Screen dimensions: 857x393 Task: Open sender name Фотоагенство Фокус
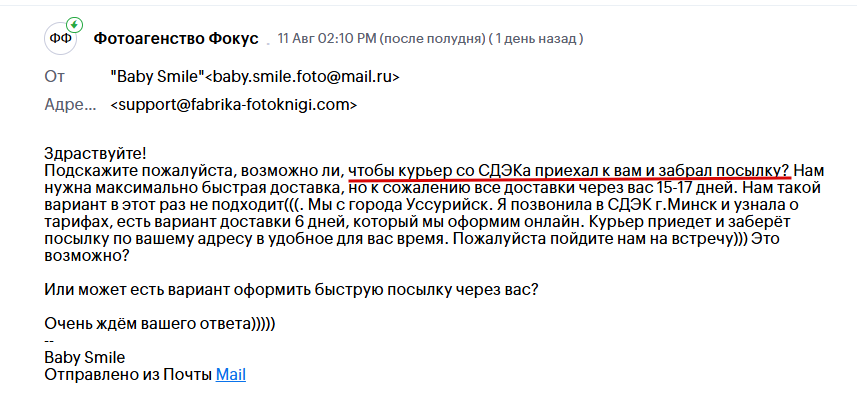(x=176, y=39)
